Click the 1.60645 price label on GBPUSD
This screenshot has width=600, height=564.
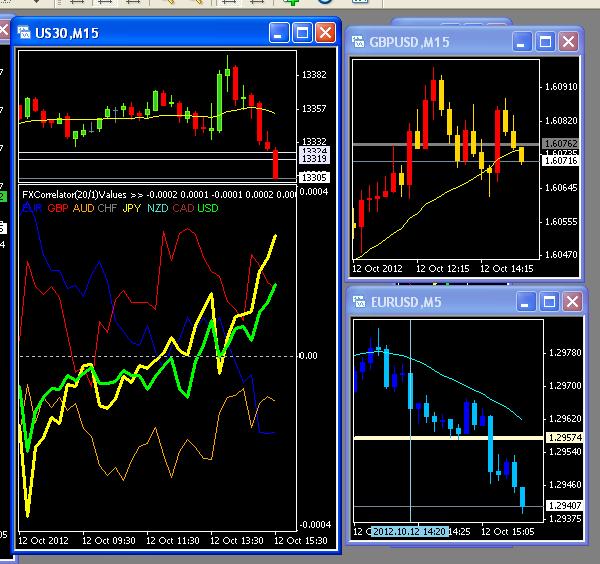point(561,188)
